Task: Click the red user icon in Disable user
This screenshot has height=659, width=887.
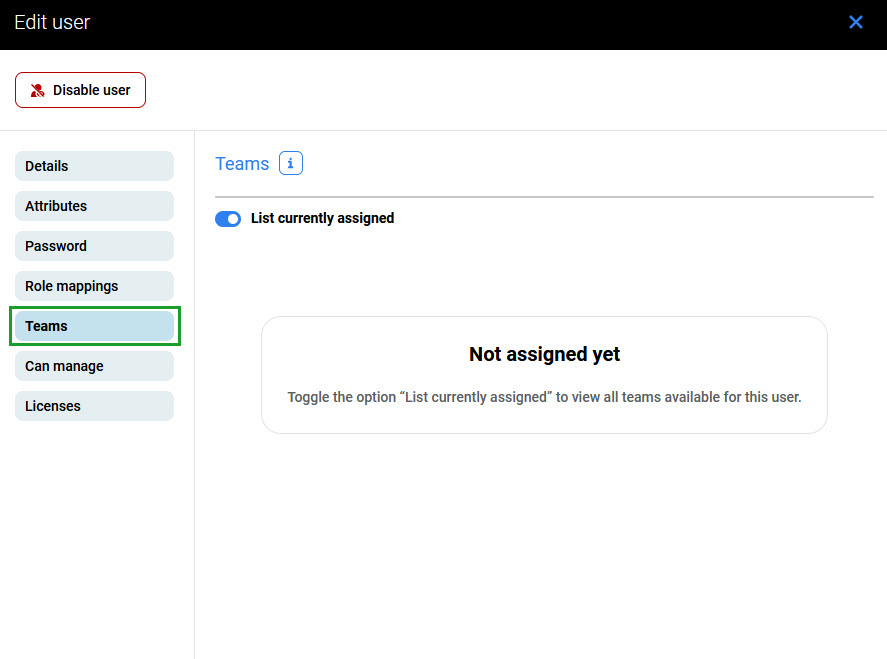Action: point(38,90)
